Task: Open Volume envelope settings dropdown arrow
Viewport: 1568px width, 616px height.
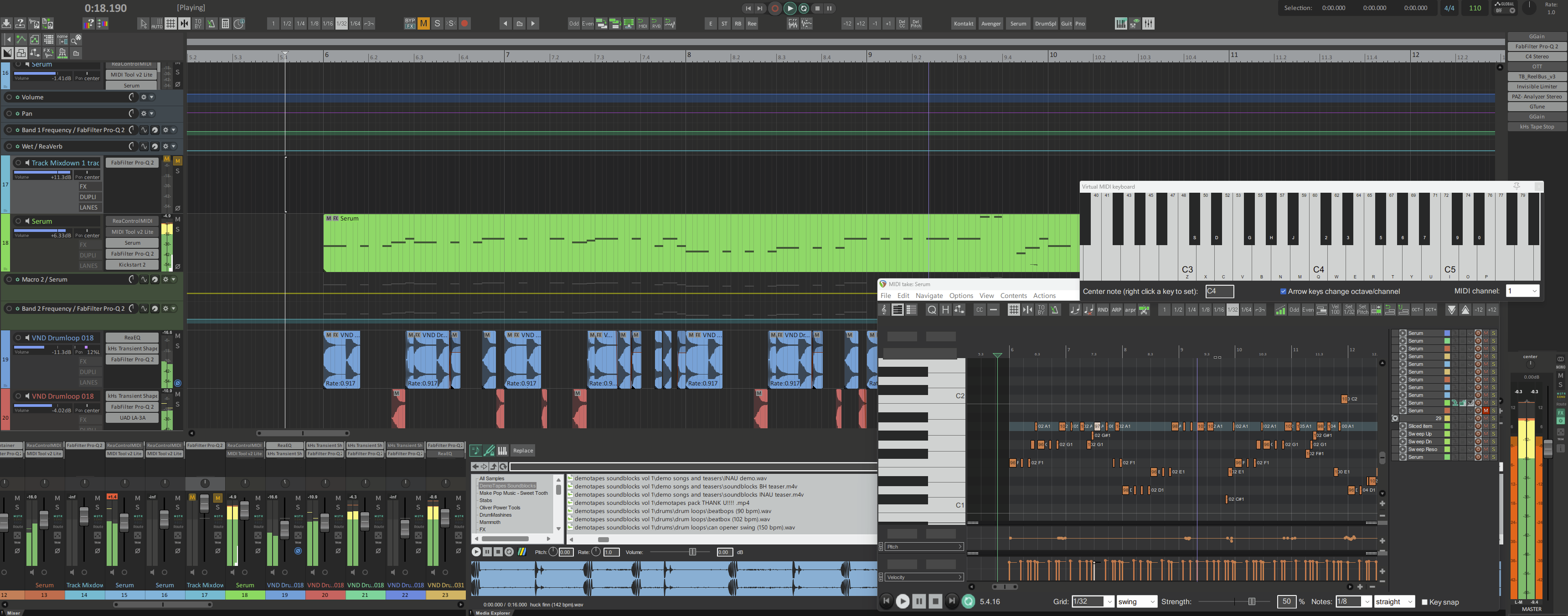Action: pyautogui.click(x=152, y=98)
